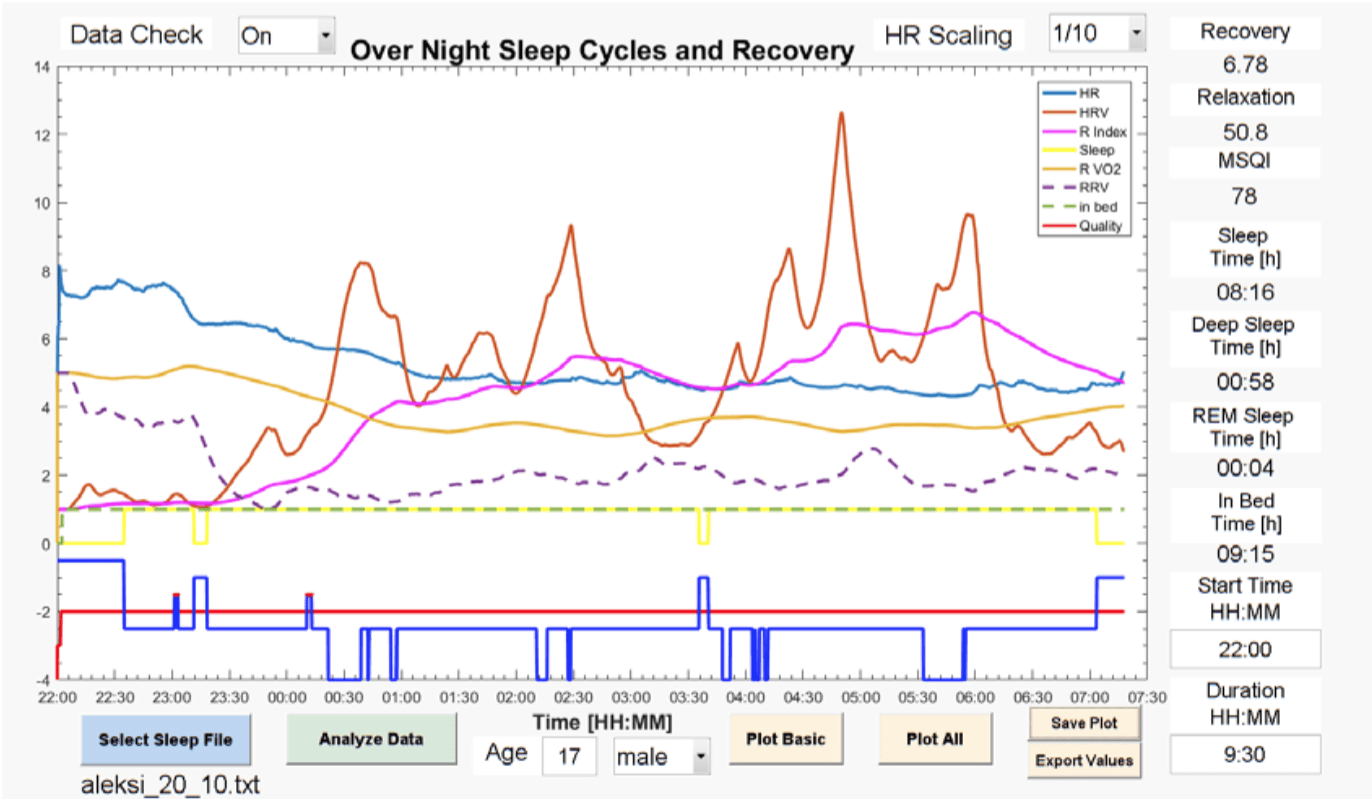The image size is (1372, 799).
Task: Expand the HR Scaling 1/10 dropdown
Action: click(x=1096, y=34)
